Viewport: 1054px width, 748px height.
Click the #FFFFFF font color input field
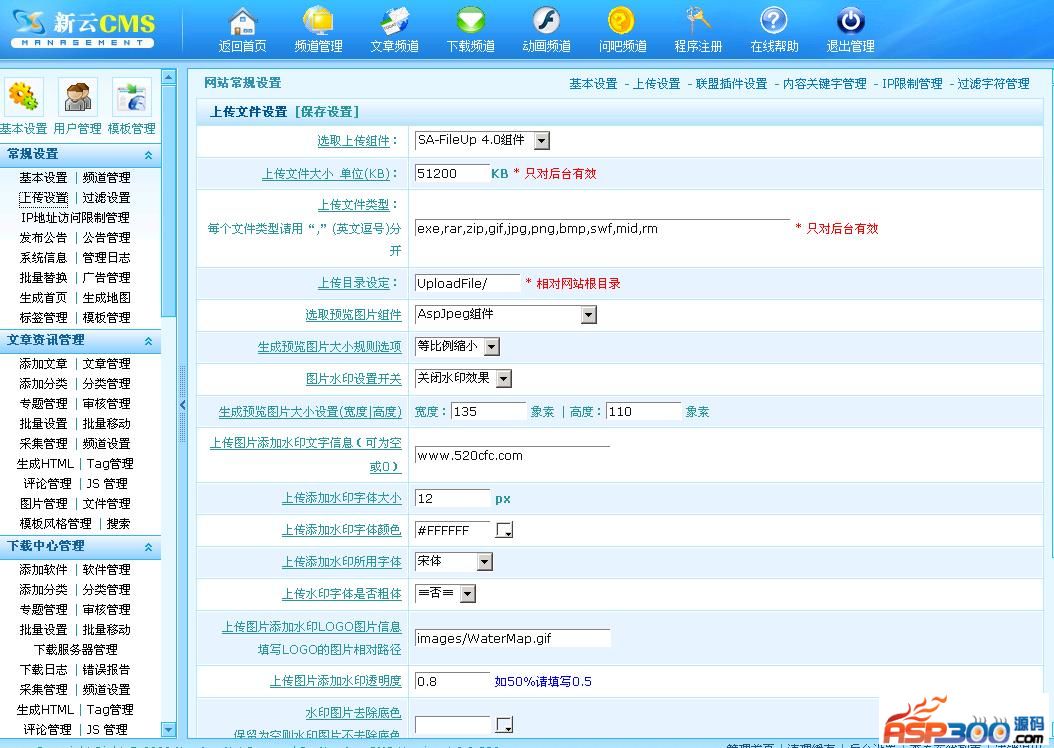point(452,530)
